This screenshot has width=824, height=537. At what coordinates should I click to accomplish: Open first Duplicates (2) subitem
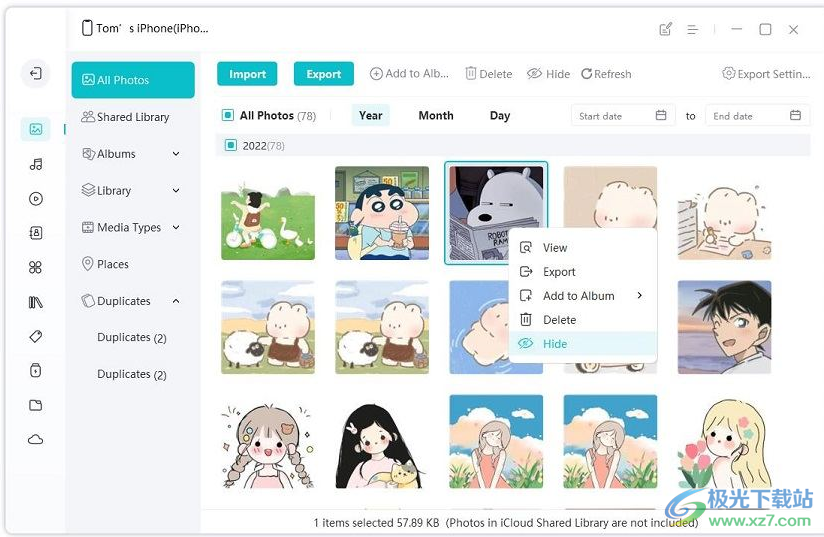coord(132,337)
